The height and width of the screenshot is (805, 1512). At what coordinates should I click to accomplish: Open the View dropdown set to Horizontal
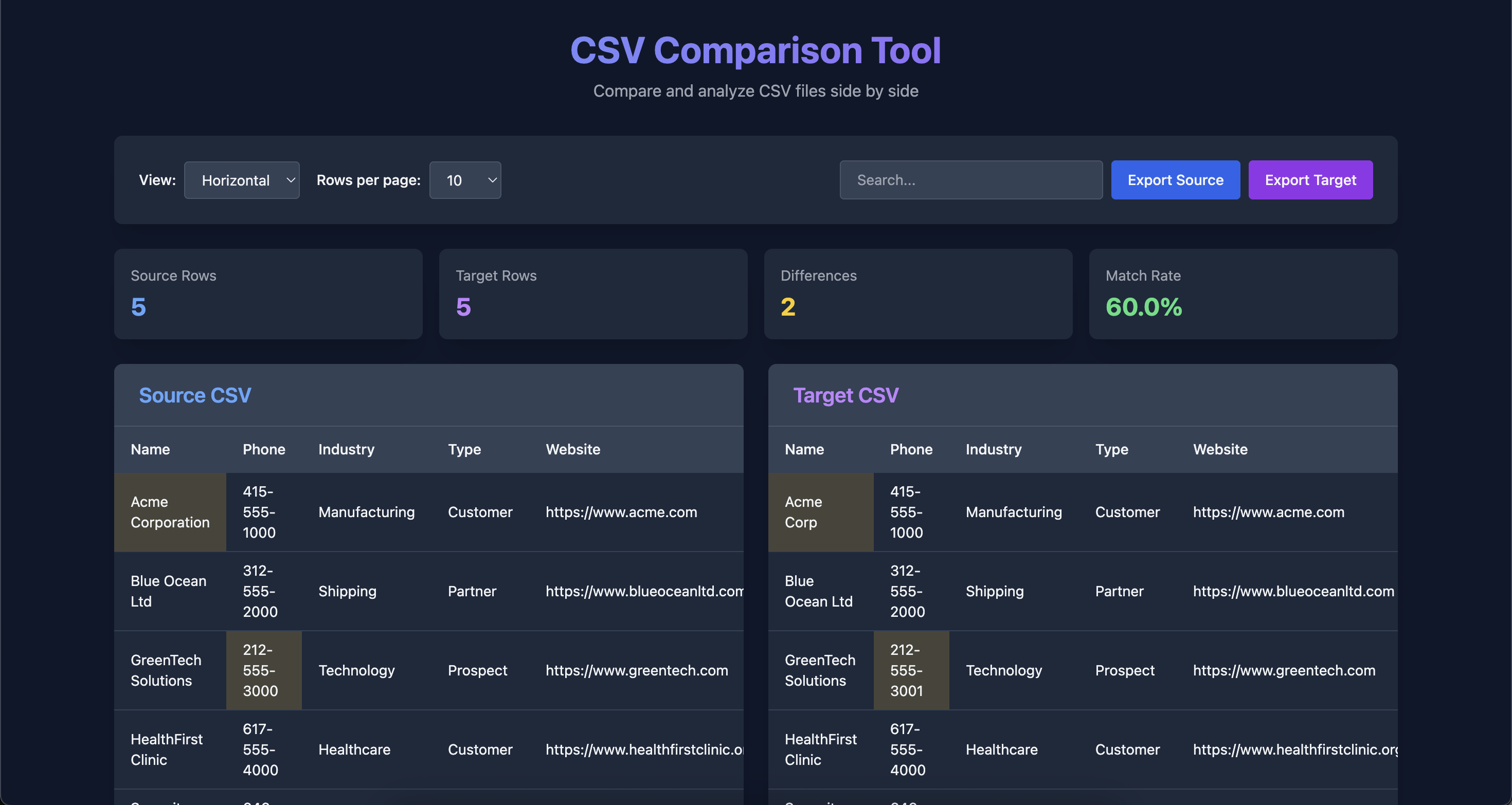tap(241, 180)
